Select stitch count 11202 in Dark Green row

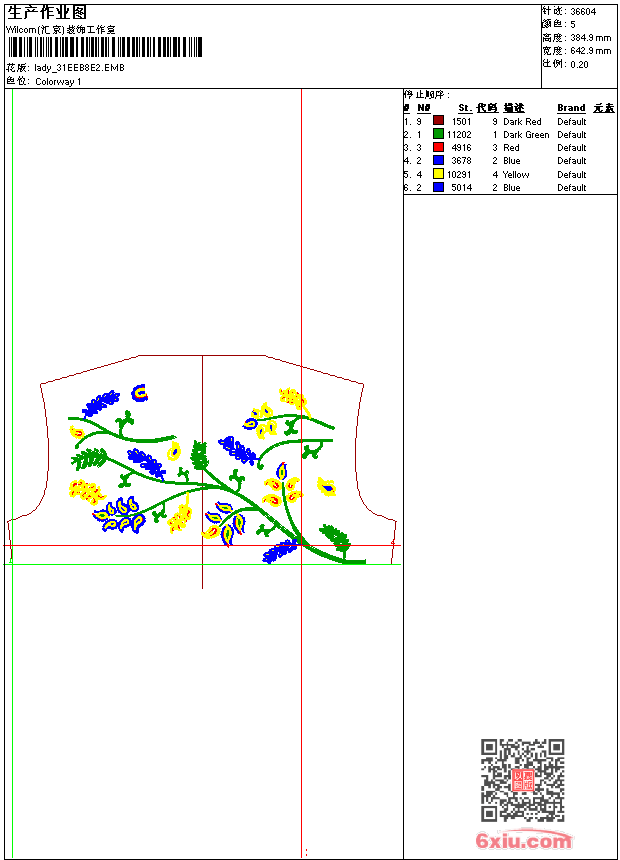459,134
